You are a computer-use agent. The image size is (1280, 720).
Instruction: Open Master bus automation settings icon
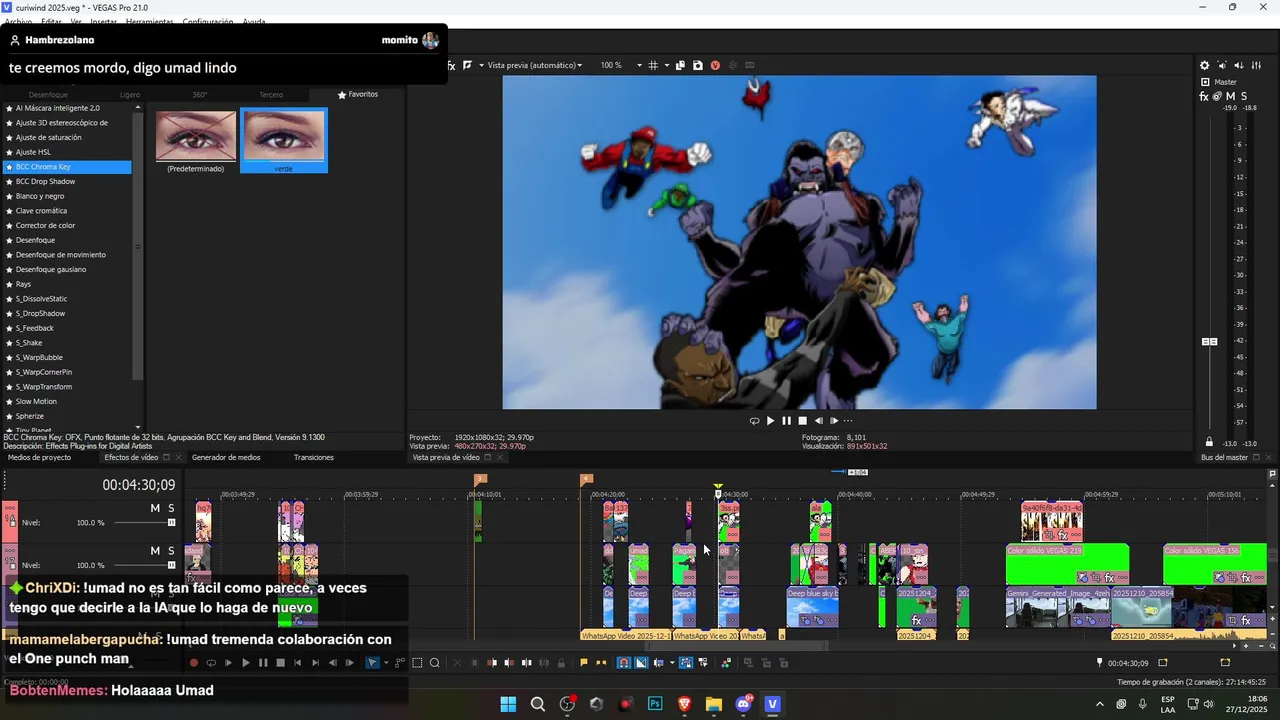click(1217, 96)
